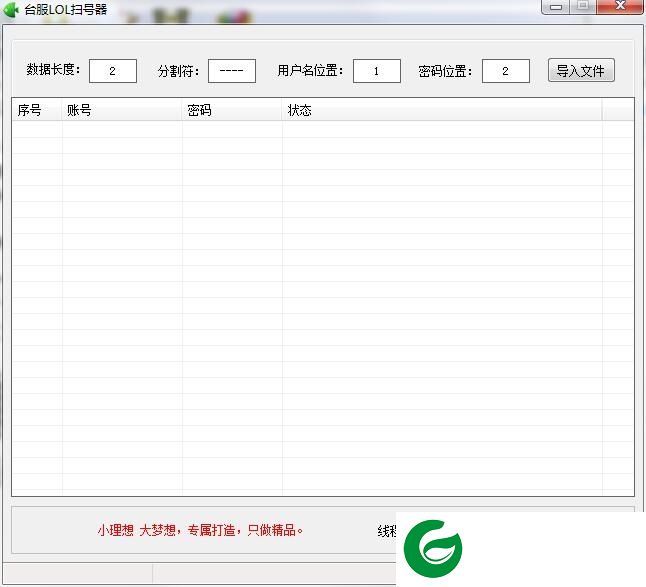Select the red slogan text 小理想 大梦想
Screen dimensions: 646x587
pyautogui.click(x=137, y=530)
